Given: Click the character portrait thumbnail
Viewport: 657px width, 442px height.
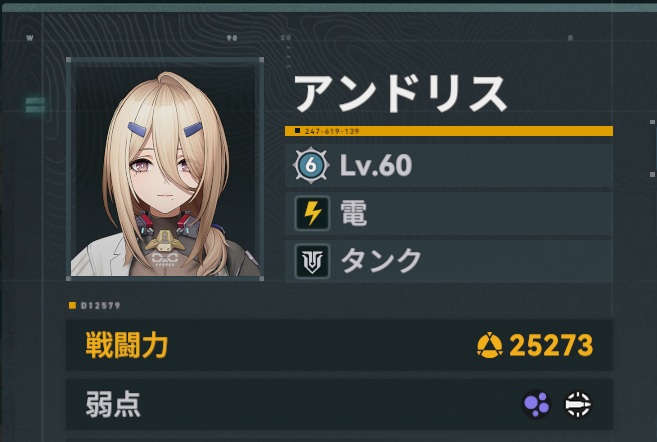Looking at the screenshot, I should (x=165, y=169).
